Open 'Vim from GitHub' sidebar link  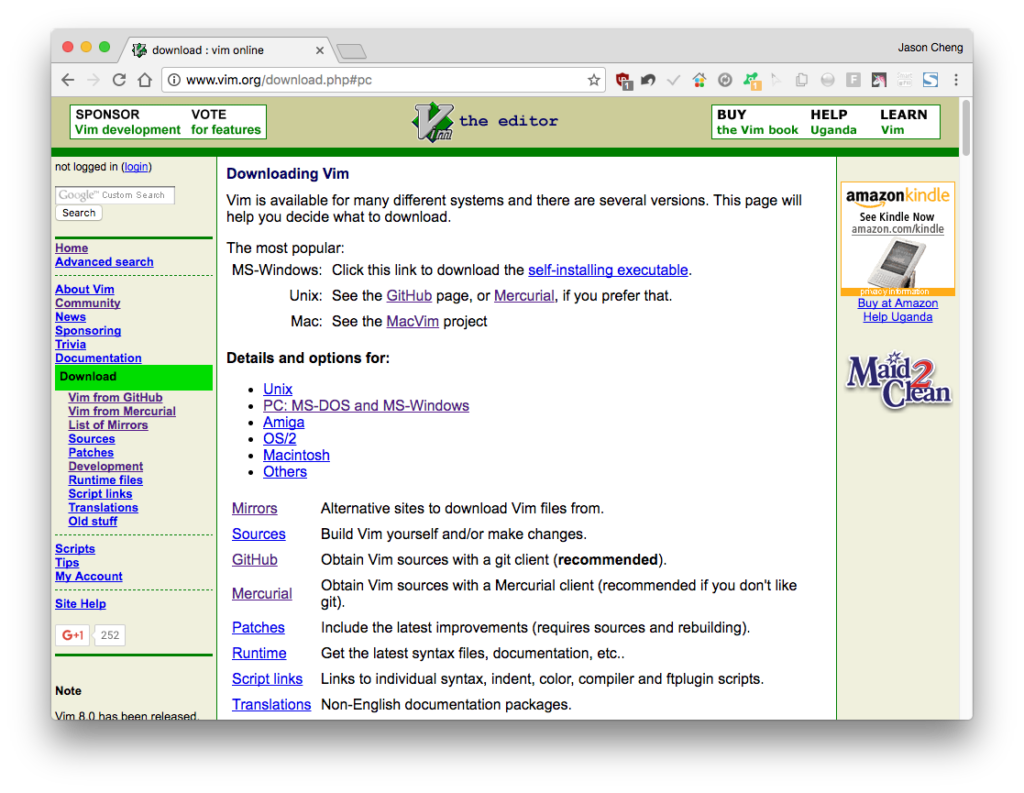pos(115,397)
